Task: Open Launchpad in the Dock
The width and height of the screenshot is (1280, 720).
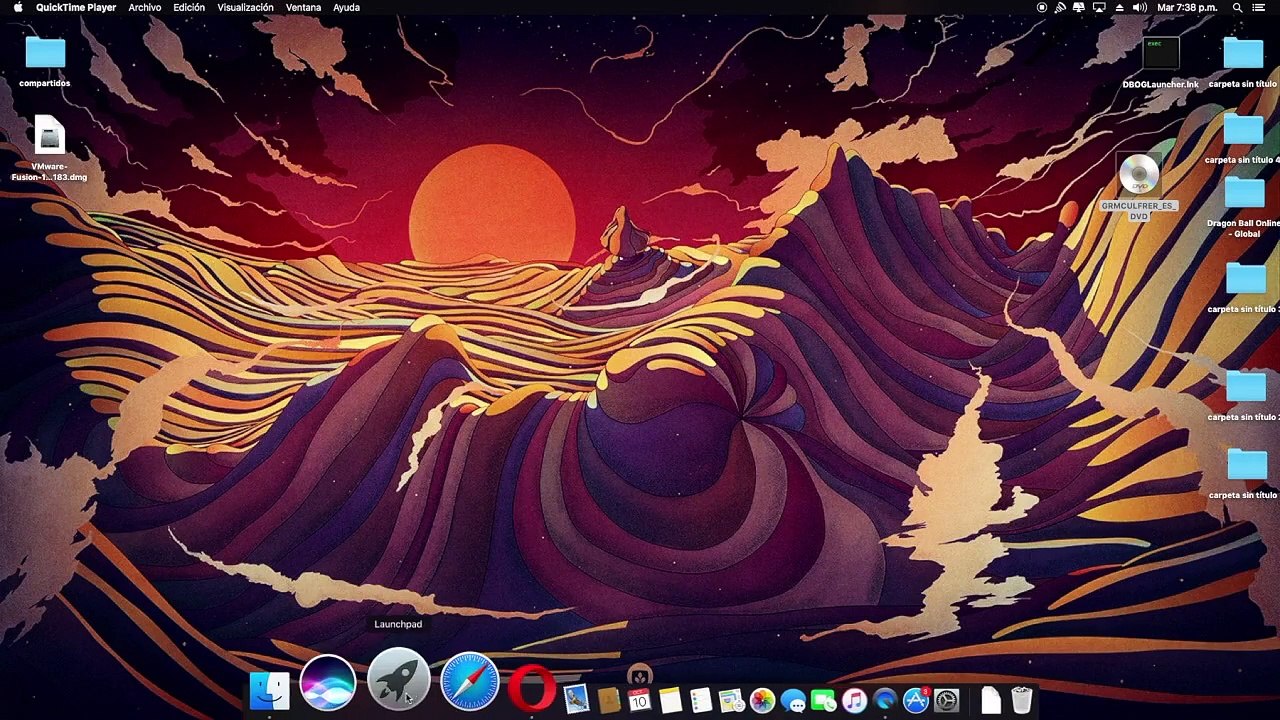Action: (398, 681)
